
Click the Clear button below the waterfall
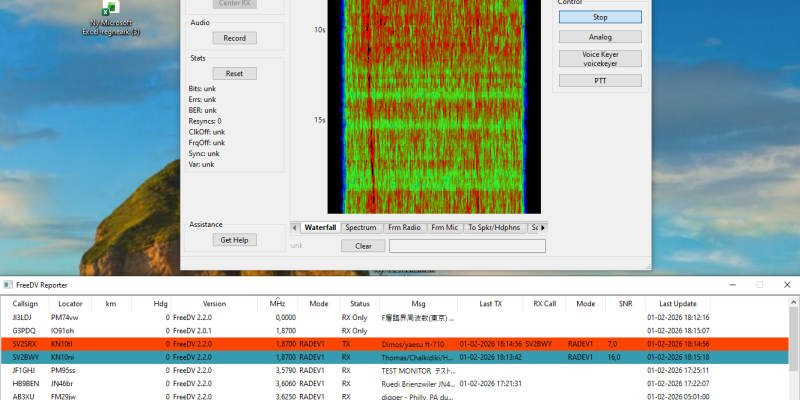pos(363,246)
